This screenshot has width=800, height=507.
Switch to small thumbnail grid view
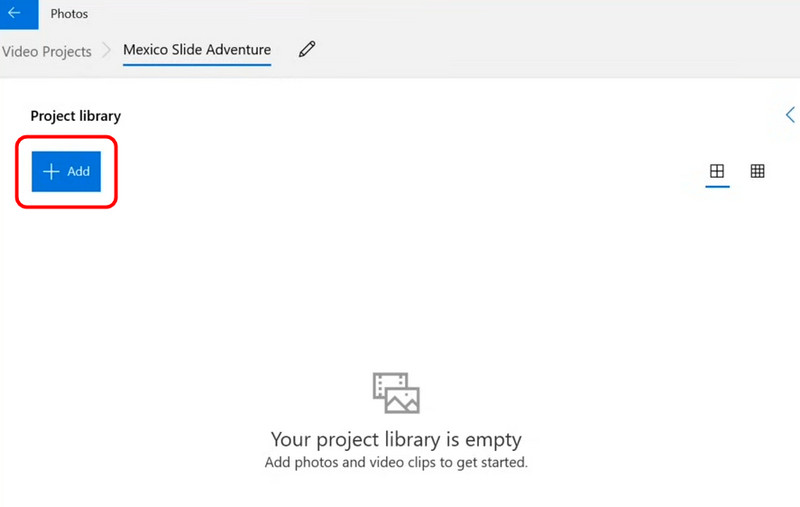coord(758,171)
